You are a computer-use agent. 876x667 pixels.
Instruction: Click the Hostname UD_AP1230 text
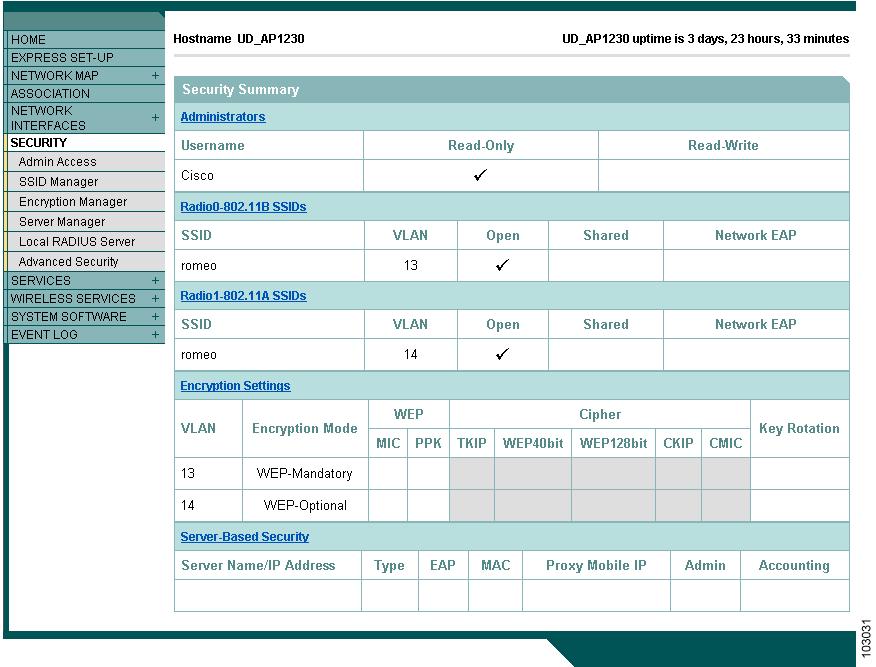coord(239,39)
